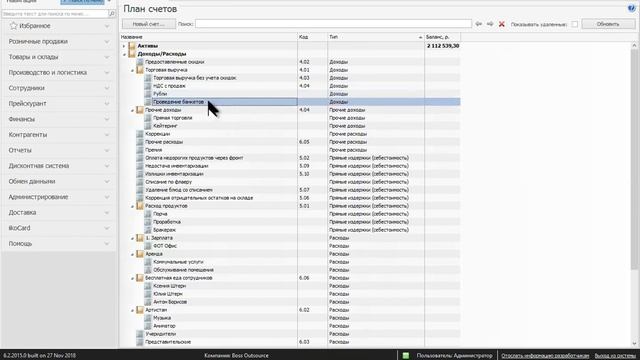
Task: Sort by the Тип column header
Action: [376, 37]
